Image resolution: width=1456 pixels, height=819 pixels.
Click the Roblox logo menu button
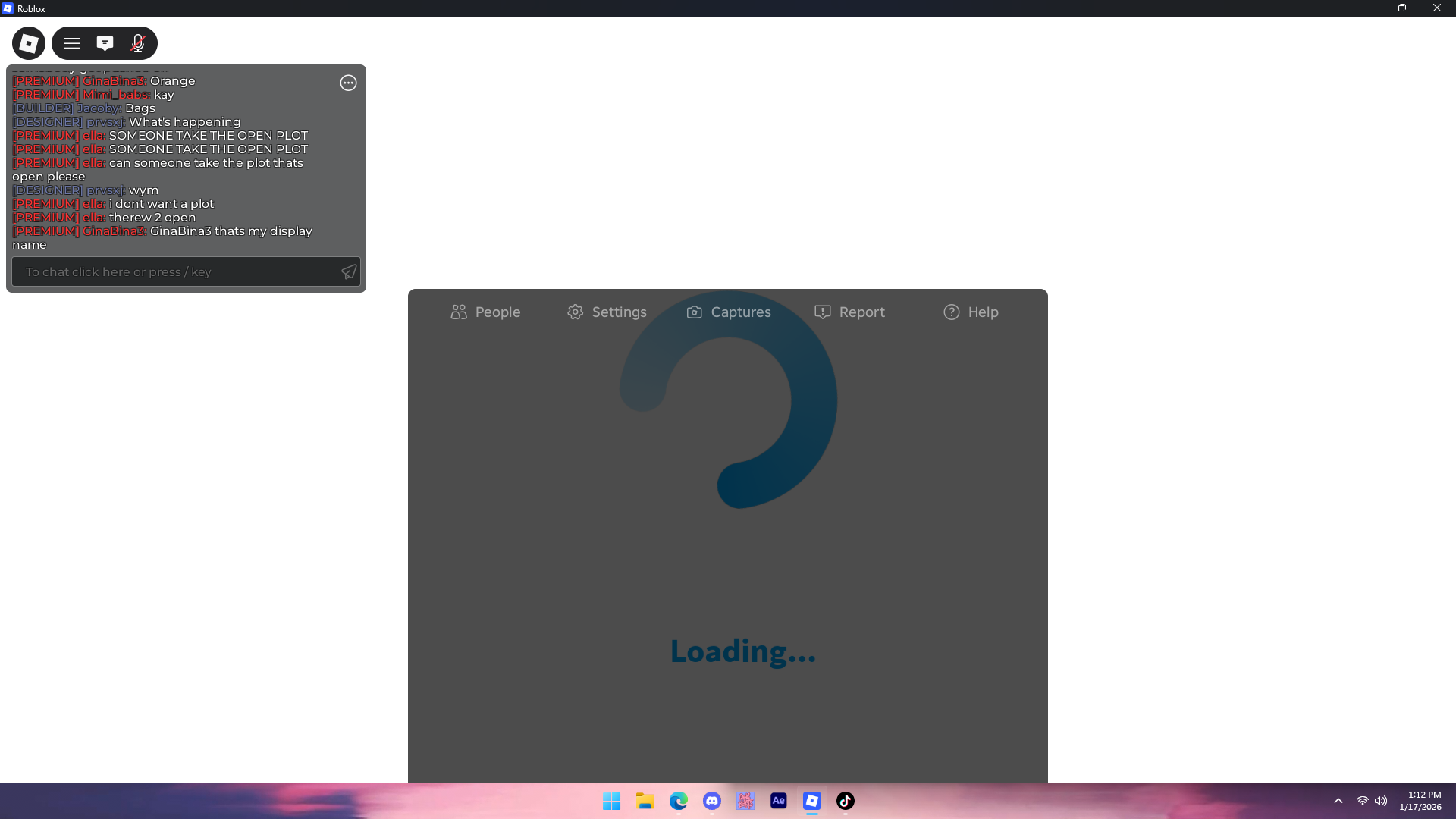click(29, 43)
